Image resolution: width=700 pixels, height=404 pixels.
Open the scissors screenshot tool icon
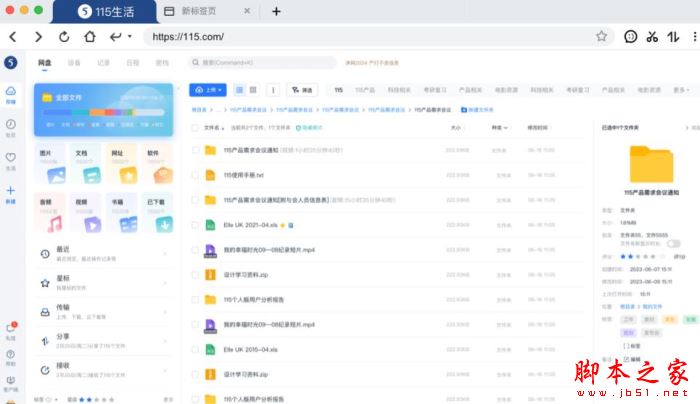click(x=652, y=37)
